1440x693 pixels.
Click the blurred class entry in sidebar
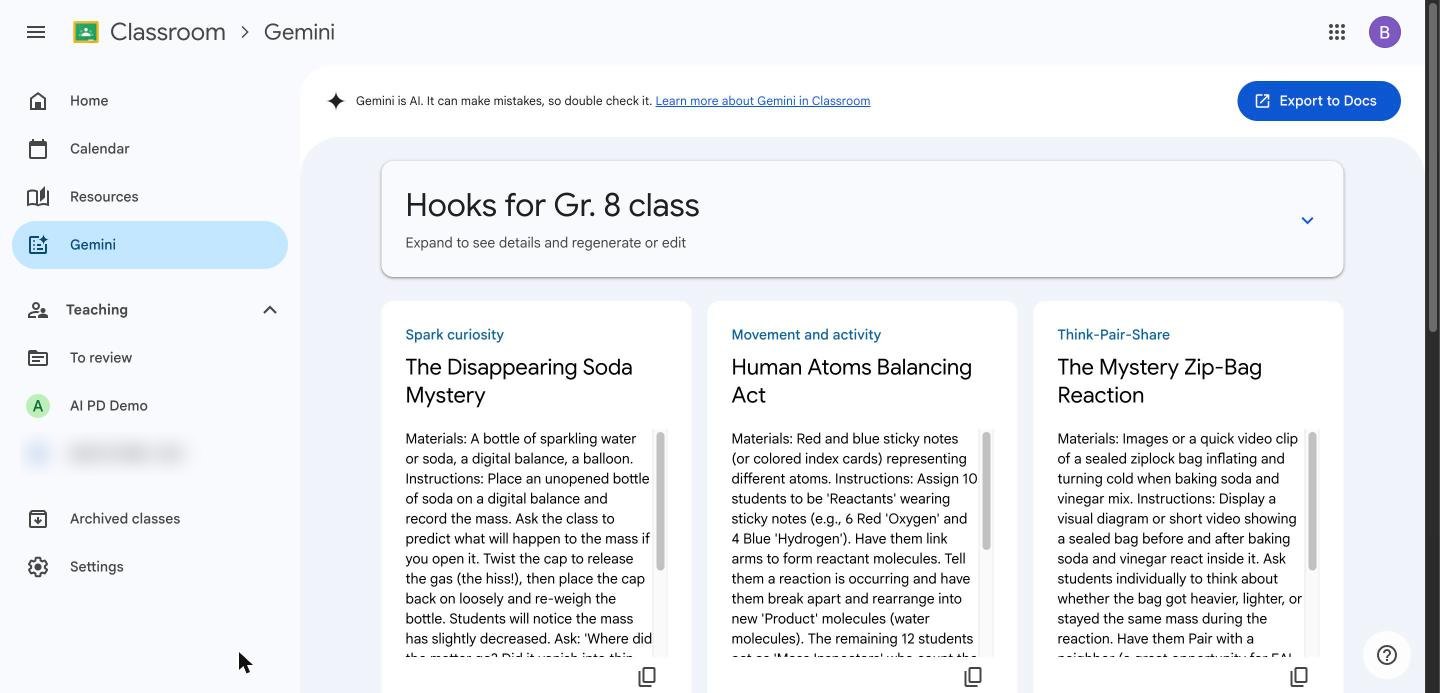pos(150,454)
